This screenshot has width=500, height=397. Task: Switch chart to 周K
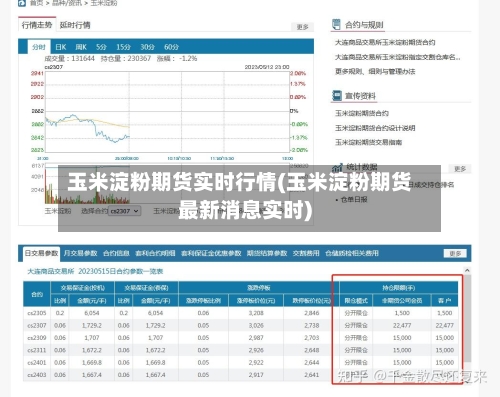81,47
